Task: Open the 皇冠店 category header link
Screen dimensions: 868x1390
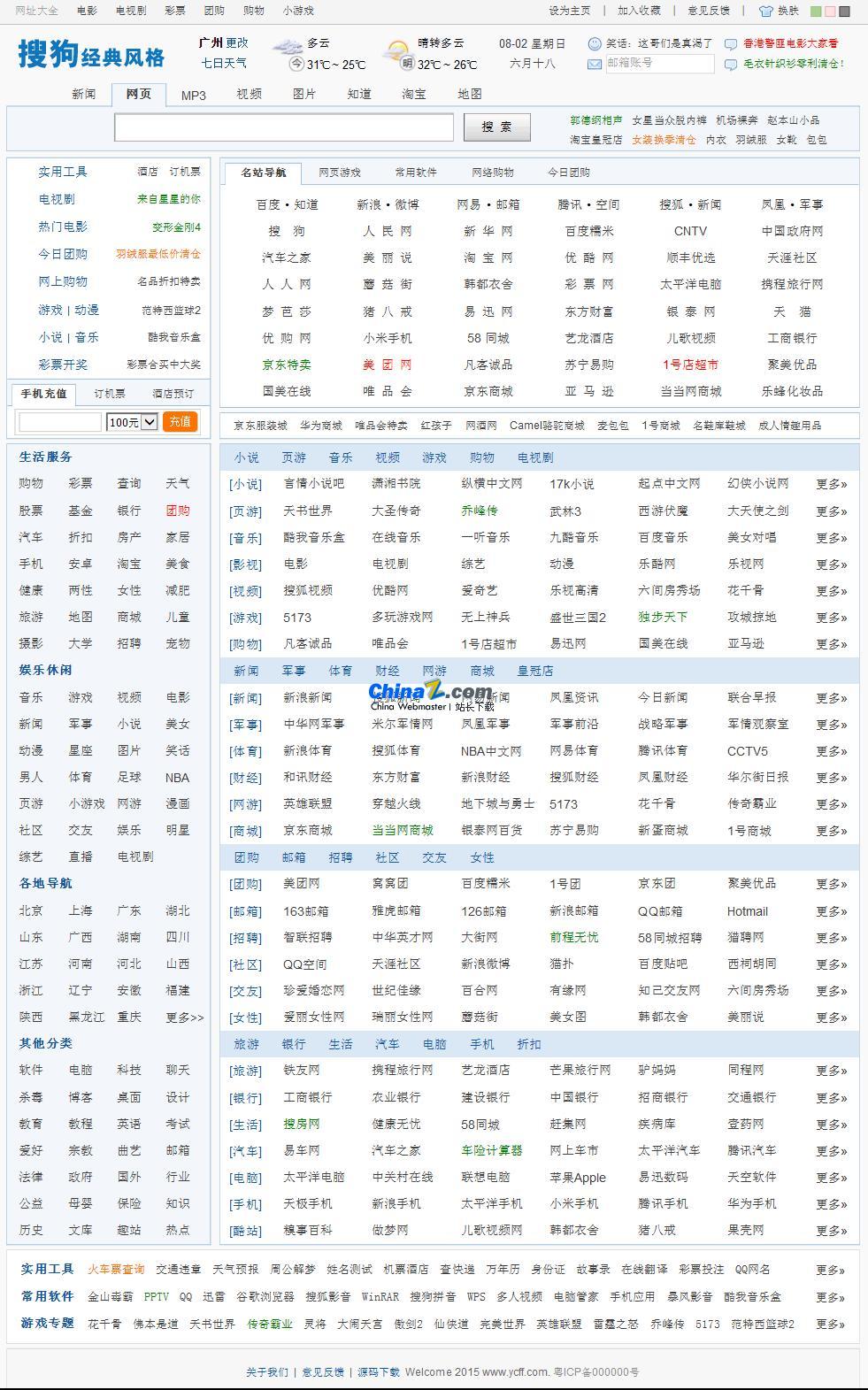Action: [535, 671]
